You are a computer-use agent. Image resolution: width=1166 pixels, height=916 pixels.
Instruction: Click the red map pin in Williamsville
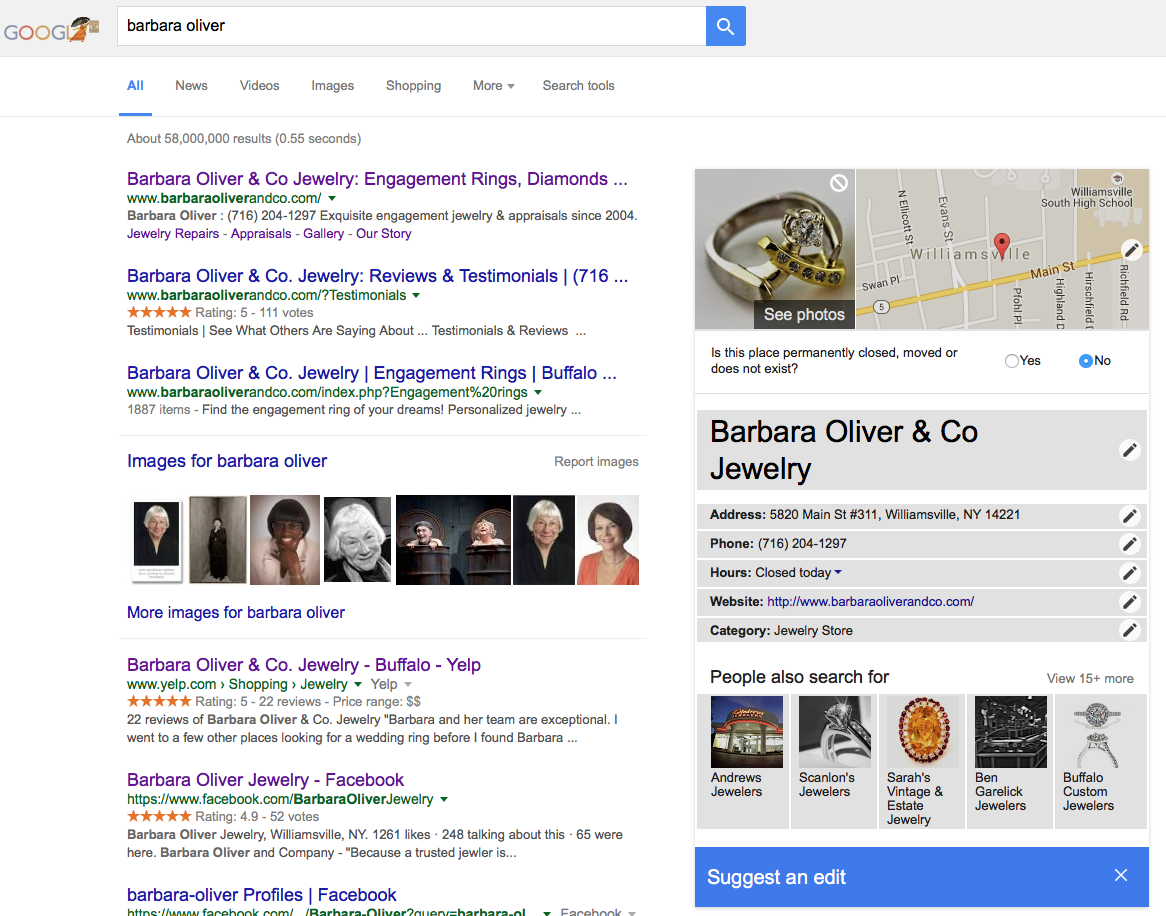[1002, 245]
